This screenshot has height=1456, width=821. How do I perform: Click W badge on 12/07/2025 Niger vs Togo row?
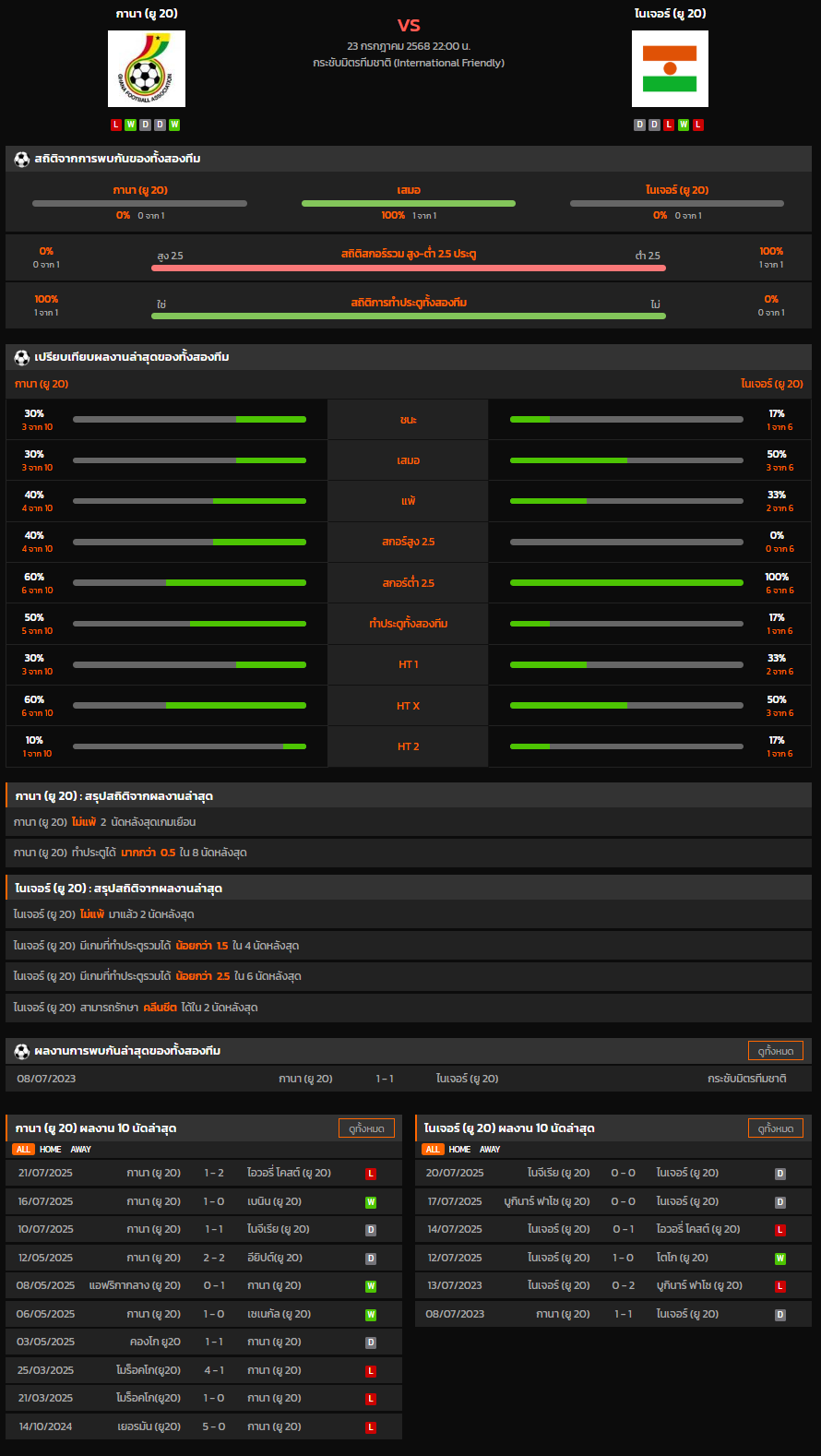click(x=780, y=1259)
